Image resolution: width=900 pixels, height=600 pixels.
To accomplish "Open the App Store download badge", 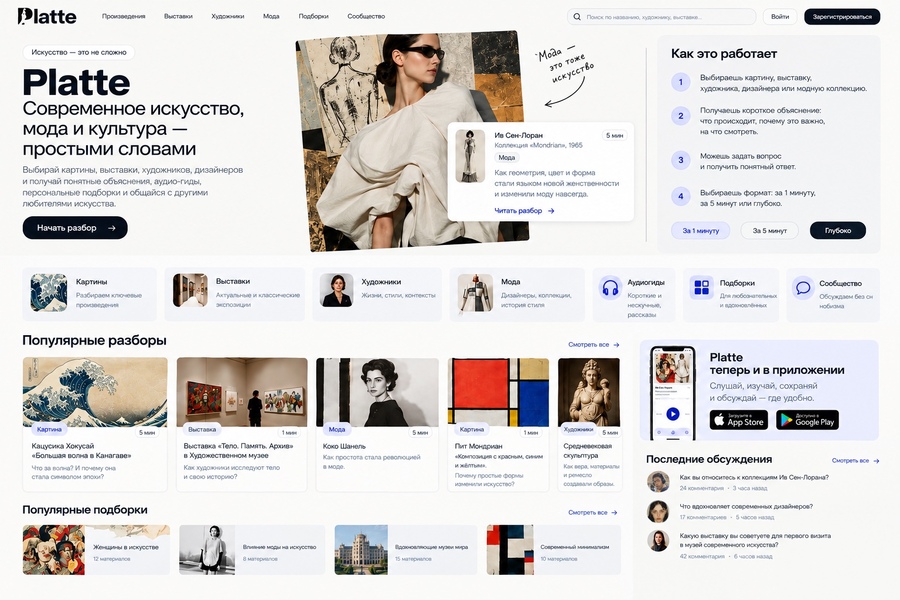I will [x=739, y=420].
